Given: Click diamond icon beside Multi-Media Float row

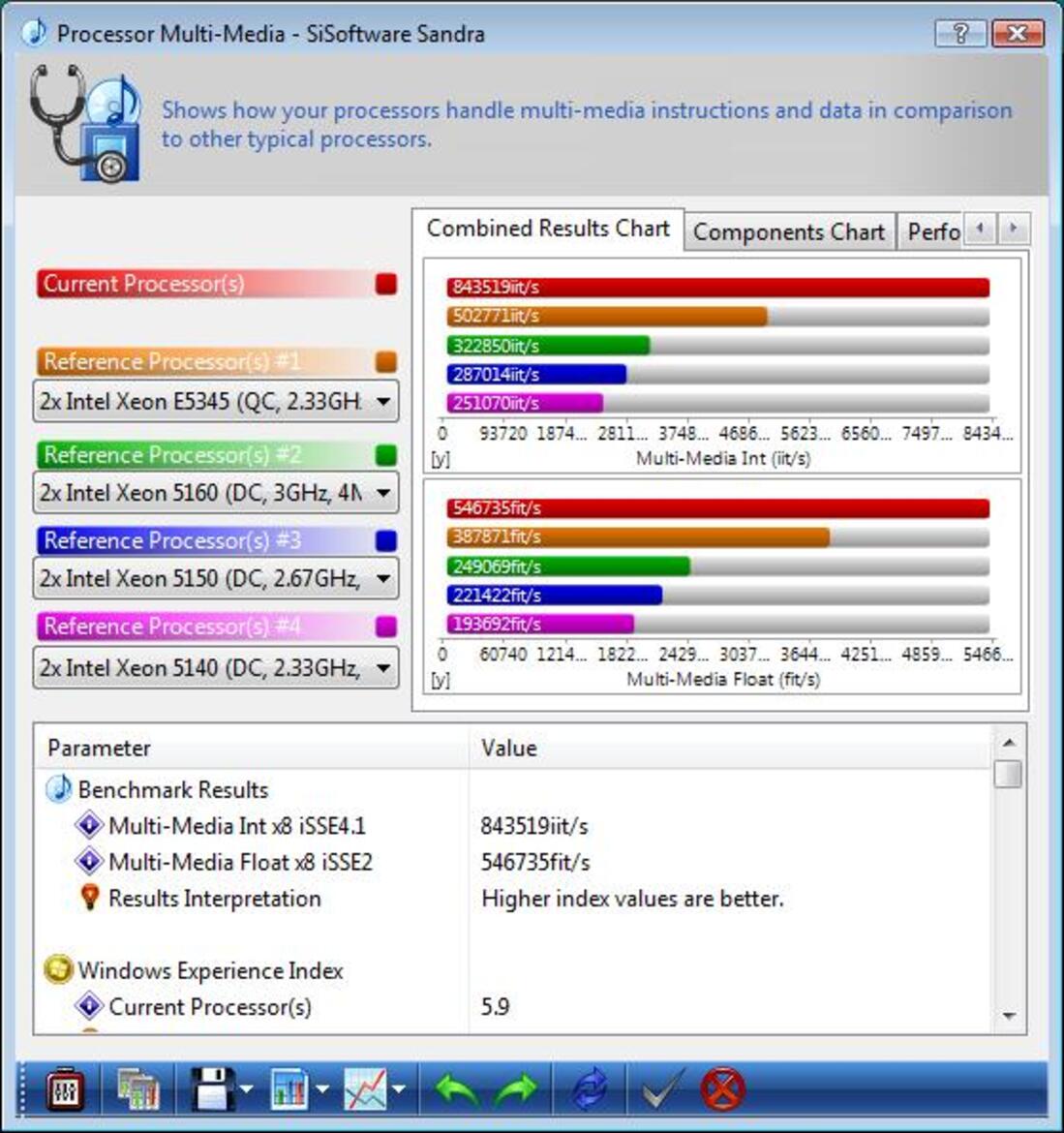Looking at the screenshot, I should pyautogui.click(x=90, y=861).
